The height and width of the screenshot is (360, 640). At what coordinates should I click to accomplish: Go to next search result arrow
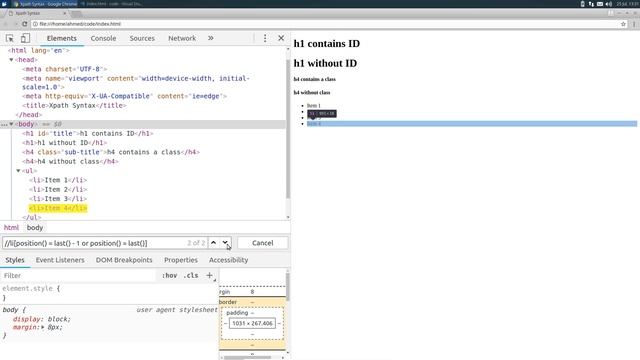tap(225, 243)
